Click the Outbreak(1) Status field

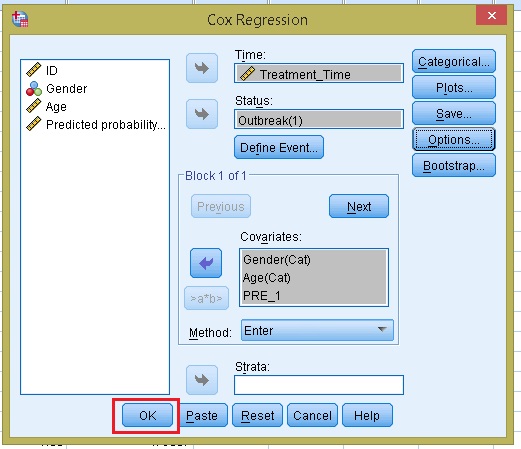[319, 120]
